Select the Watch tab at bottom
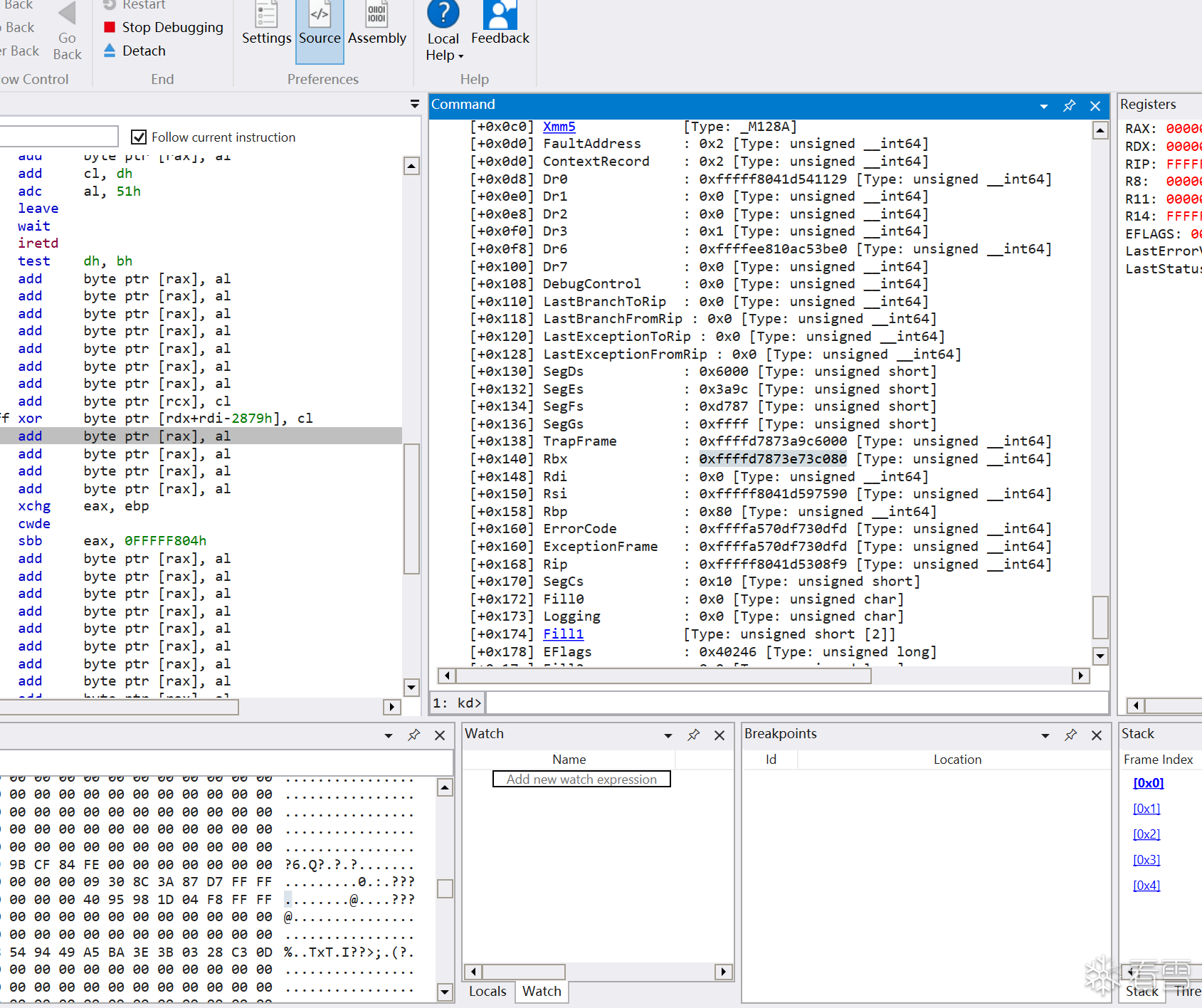The image size is (1202, 1008). (542, 991)
